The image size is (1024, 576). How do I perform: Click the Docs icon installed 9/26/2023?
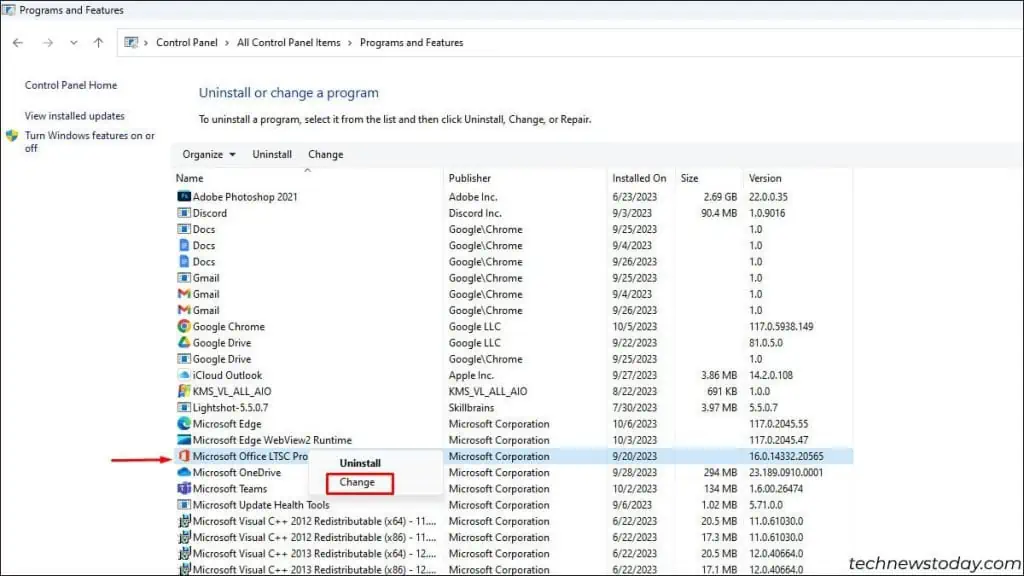(x=184, y=261)
